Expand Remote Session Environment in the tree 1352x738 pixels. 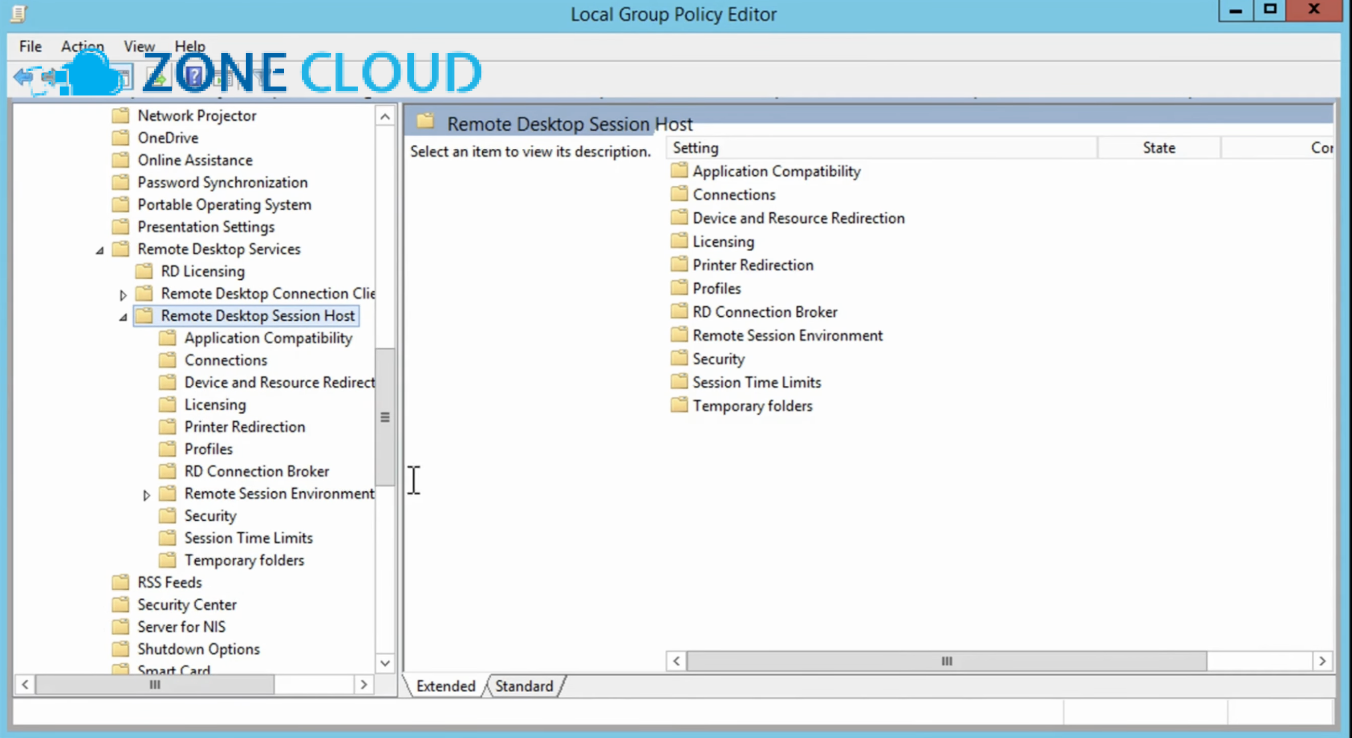[x=146, y=494]
